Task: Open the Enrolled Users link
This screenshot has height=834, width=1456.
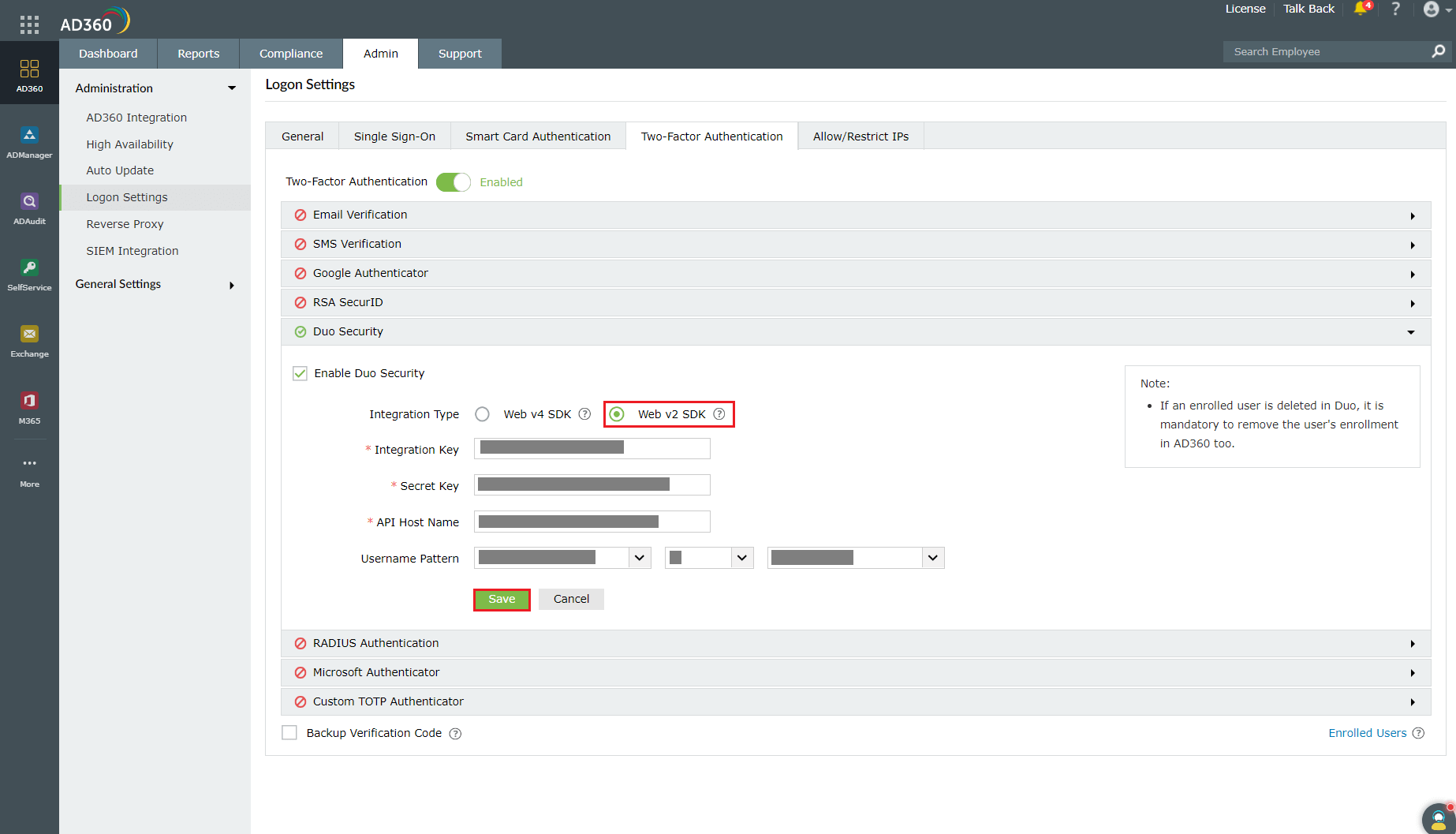Action: click(x=1367, y=732)
